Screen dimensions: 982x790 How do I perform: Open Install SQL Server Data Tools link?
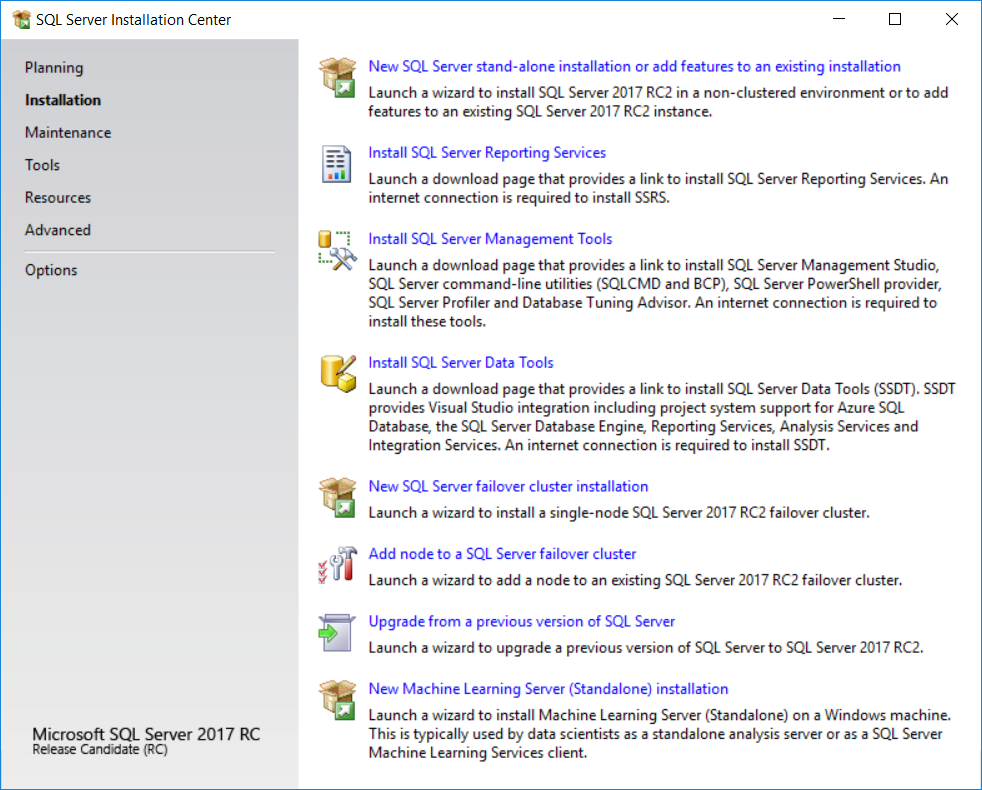pos(460,362)
